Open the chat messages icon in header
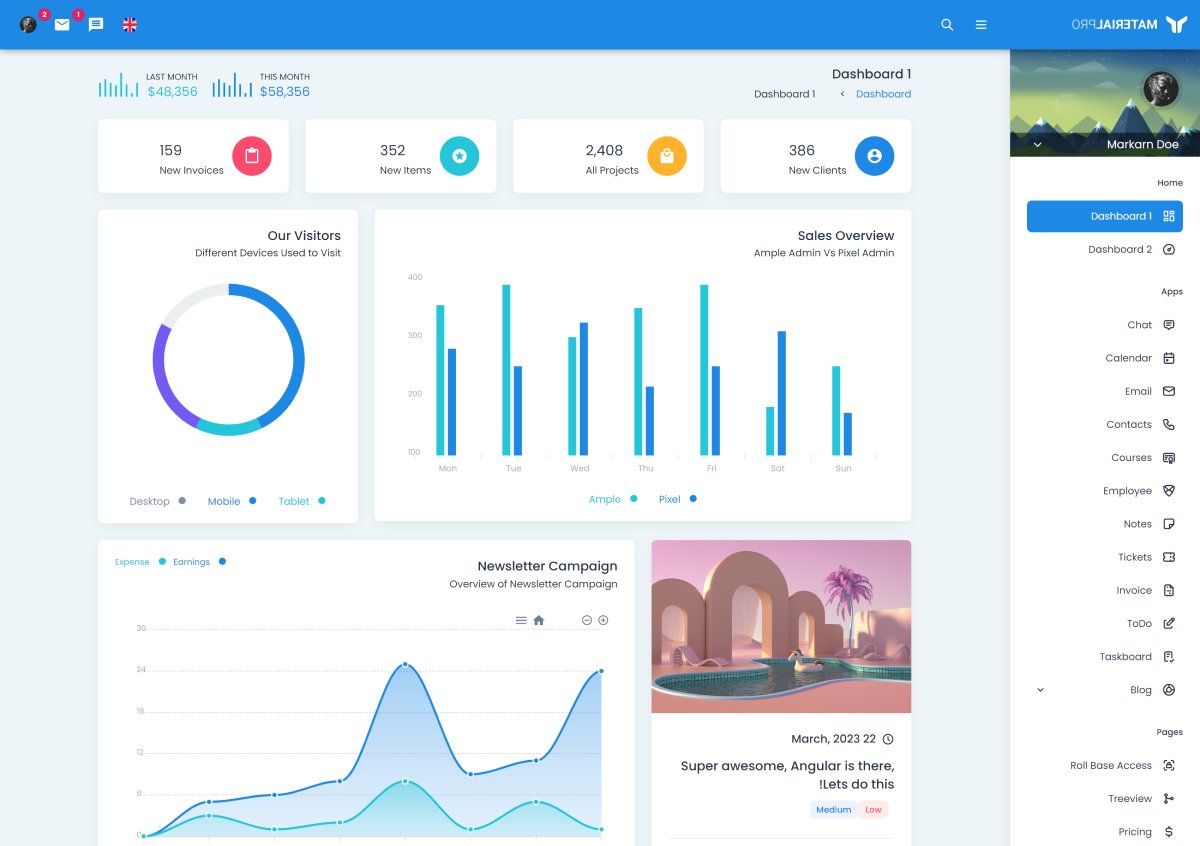 pyautogui.click(x=96, y=25)
